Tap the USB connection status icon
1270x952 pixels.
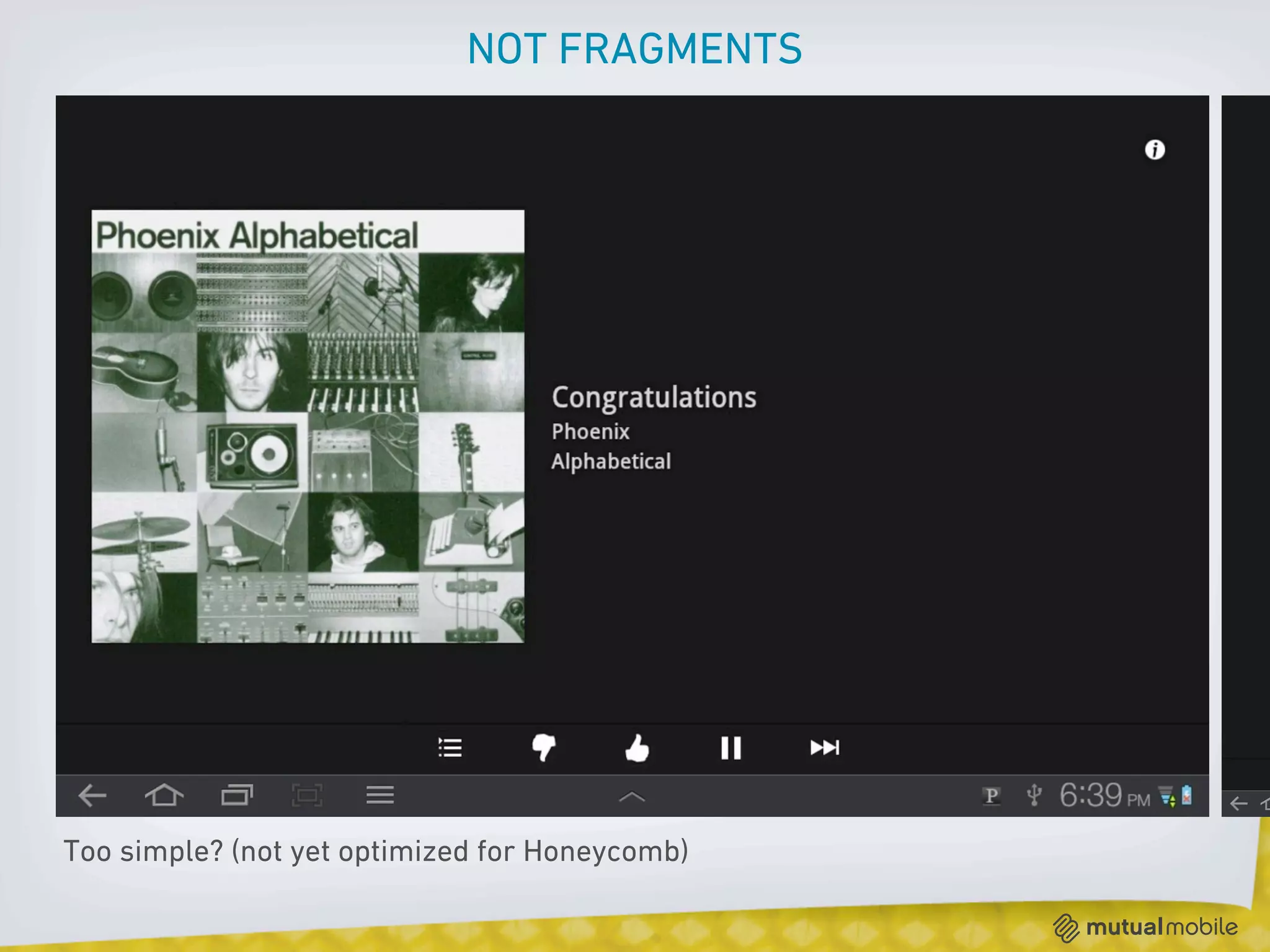click(1034, 795)
